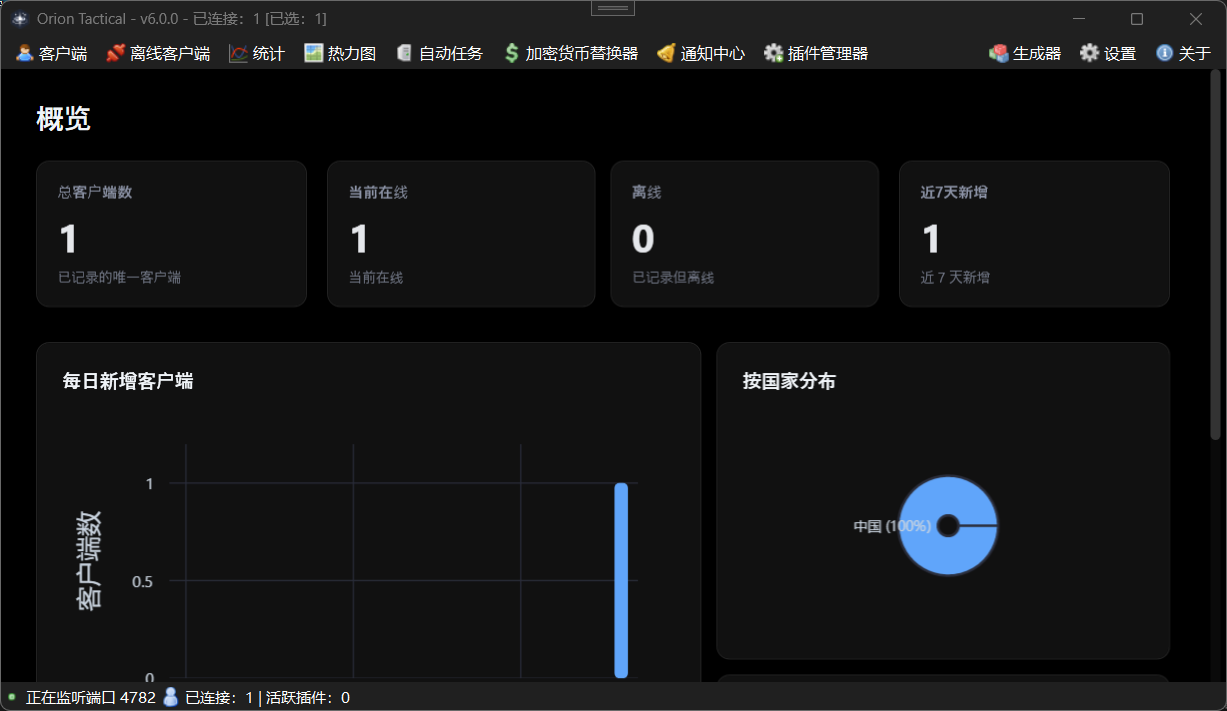
Task: Click 正在监听端口 4782 status text
Action: 91,698
